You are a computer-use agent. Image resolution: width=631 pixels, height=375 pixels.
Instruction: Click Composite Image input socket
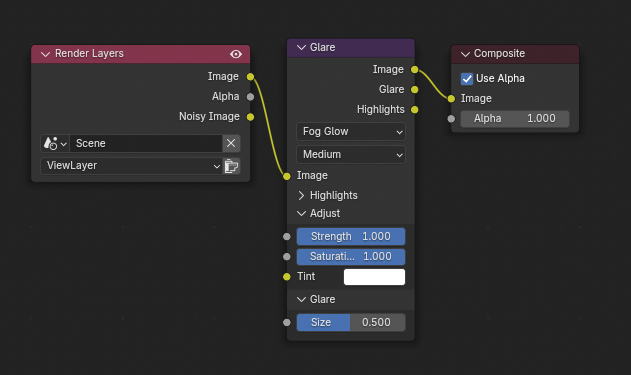tap(451, 99)
